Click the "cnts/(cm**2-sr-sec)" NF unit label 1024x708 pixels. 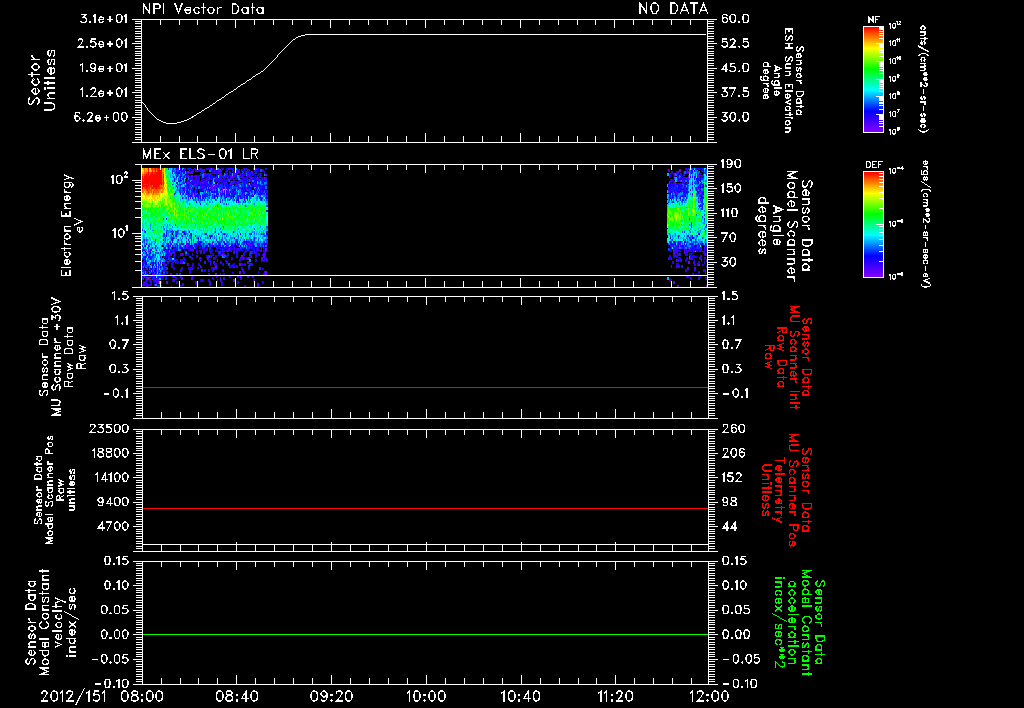click(923, 78)
